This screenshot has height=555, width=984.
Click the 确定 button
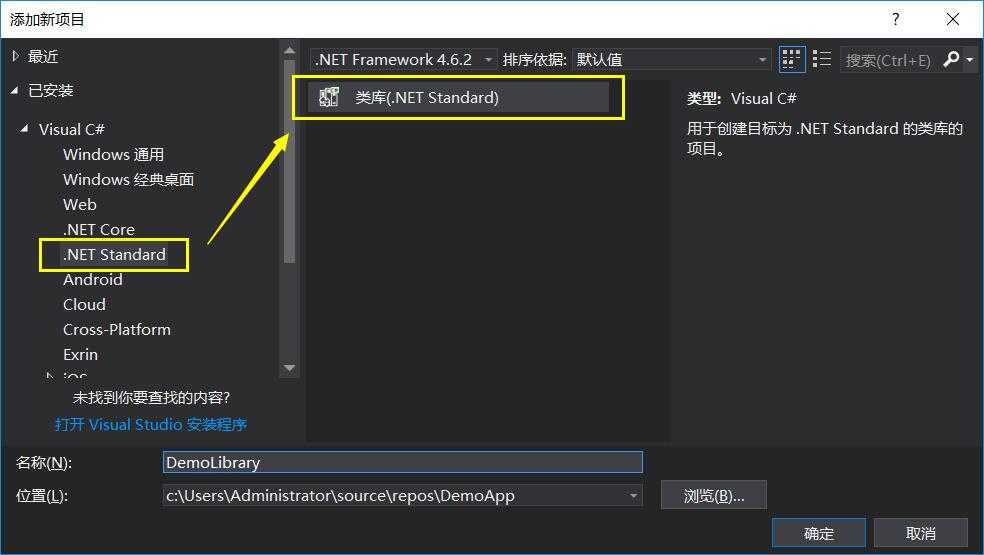[x=819, y=534]
